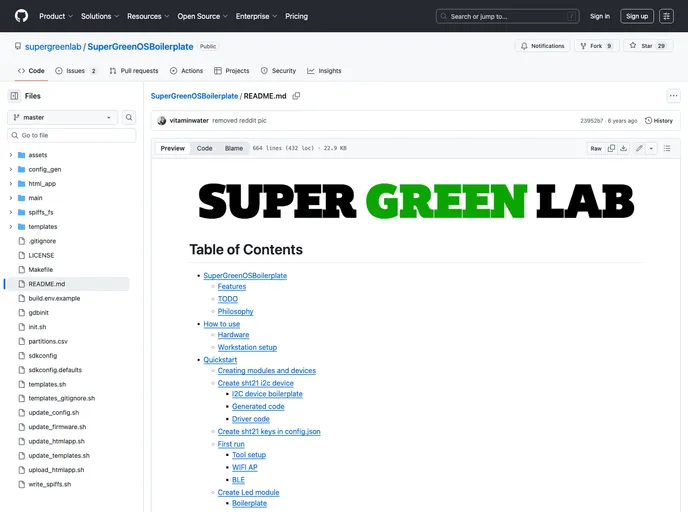Expand the main folder
The image size is (688, 512).
11,198
